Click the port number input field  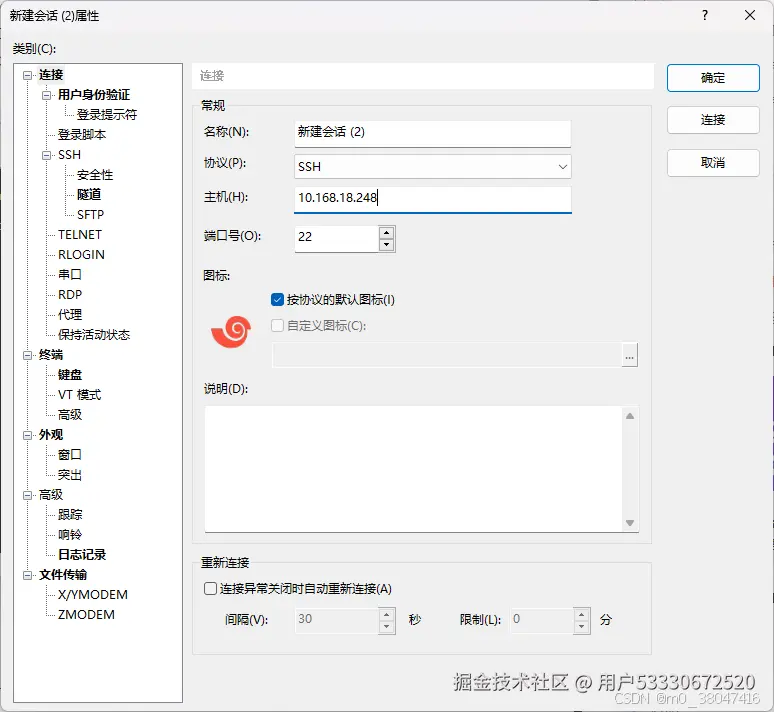(x=337, y=237)
